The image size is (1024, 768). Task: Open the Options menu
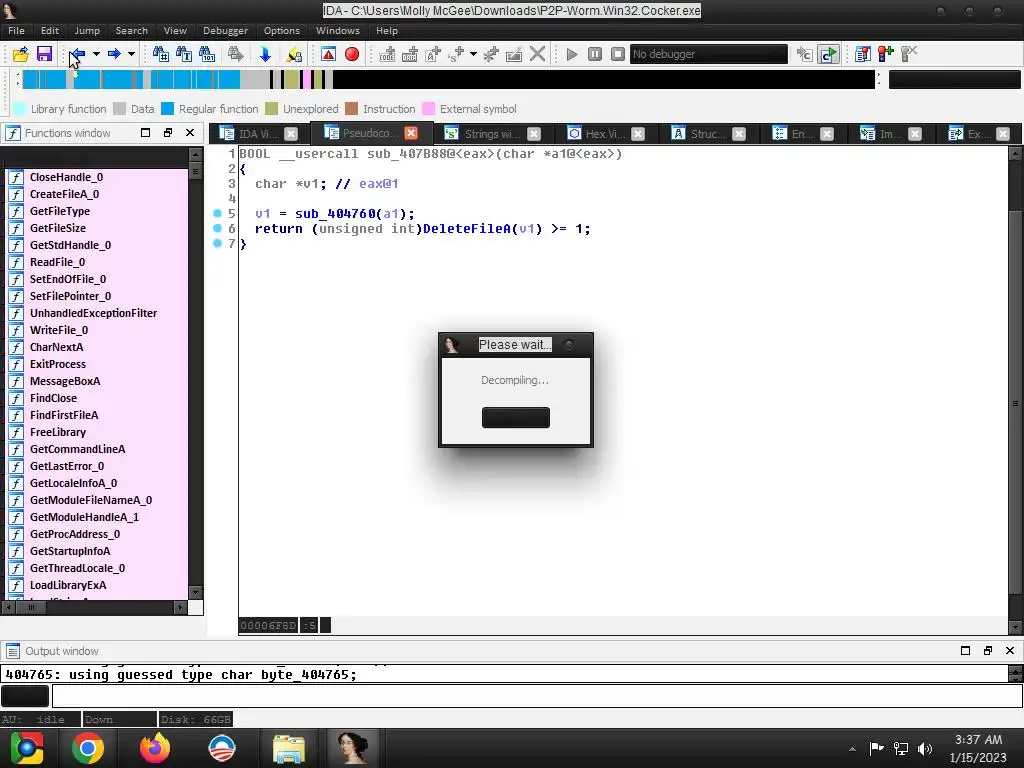pos(281,31)
